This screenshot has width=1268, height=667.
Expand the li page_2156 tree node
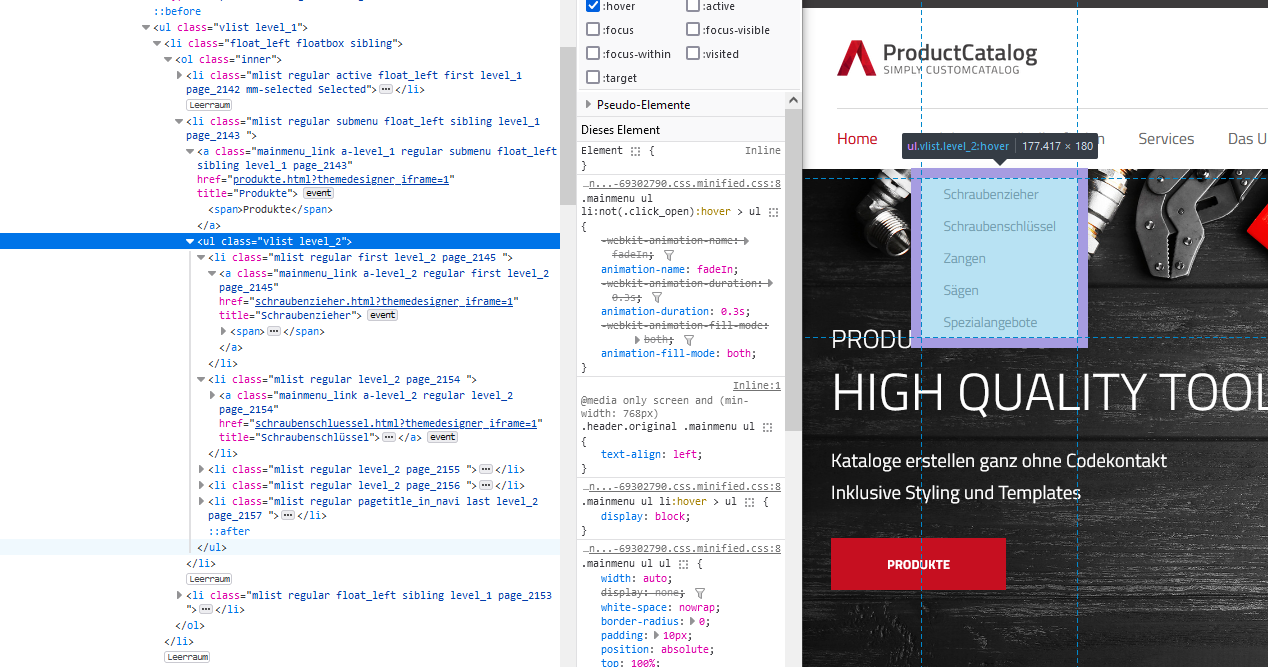pyautogui.click(x=202, y=485)
